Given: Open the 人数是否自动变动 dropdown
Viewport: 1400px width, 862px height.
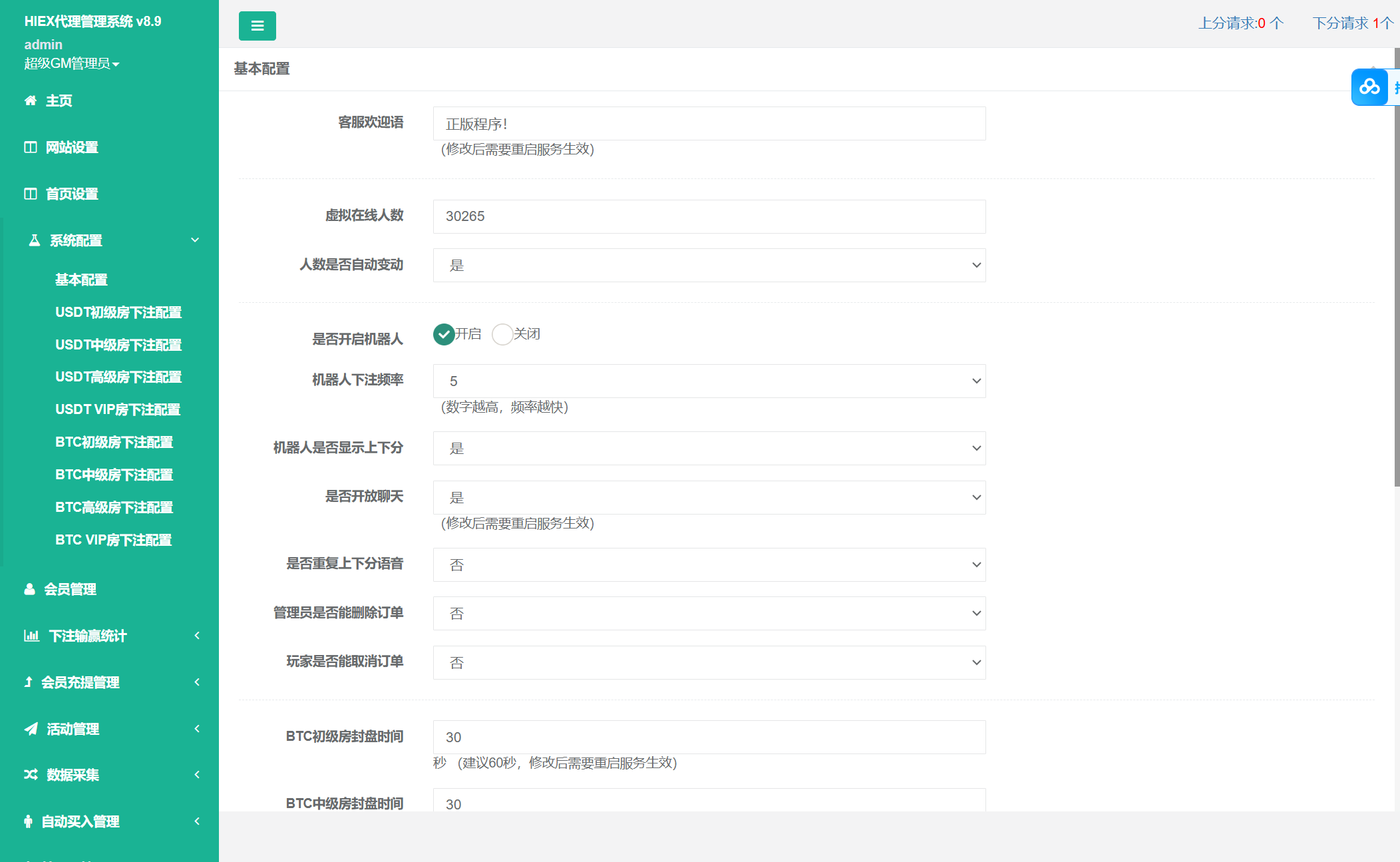Looking at the screenshot, I should pos(709,265).
